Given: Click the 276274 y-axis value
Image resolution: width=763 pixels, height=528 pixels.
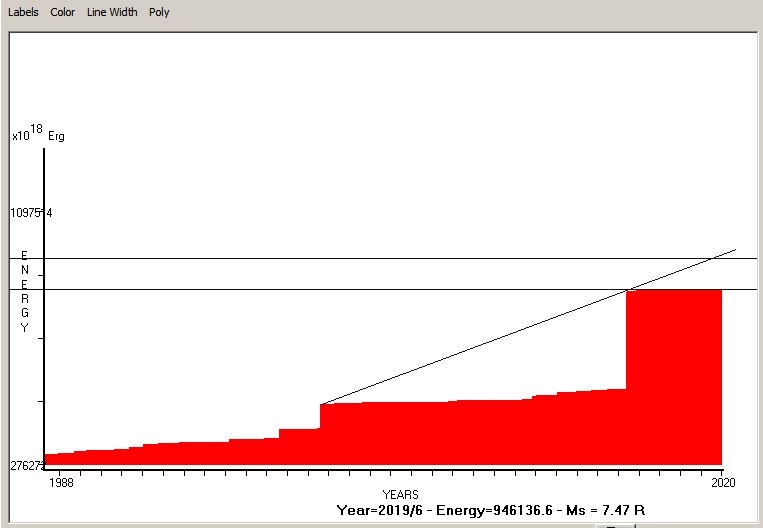Looking at the screenshot, I should coord(28,466).
